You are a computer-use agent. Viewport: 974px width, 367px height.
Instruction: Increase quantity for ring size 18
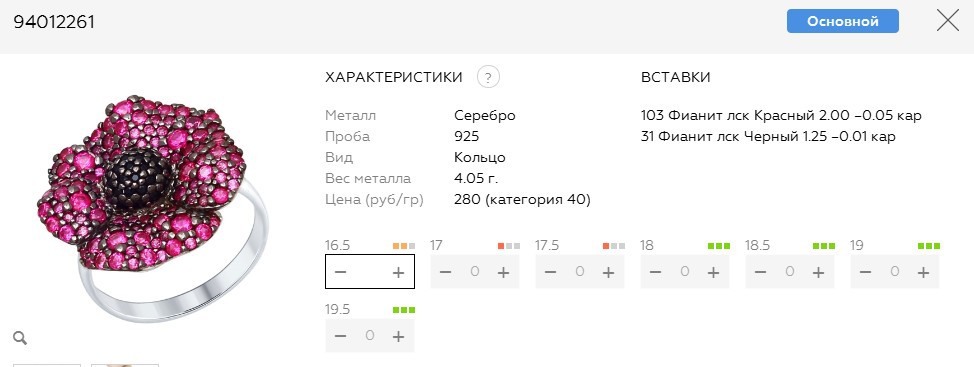[713, 272]
